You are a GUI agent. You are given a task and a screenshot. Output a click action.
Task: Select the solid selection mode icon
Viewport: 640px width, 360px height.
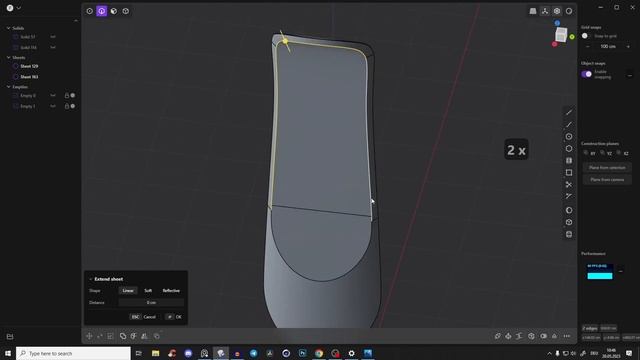tap(126, 11)
